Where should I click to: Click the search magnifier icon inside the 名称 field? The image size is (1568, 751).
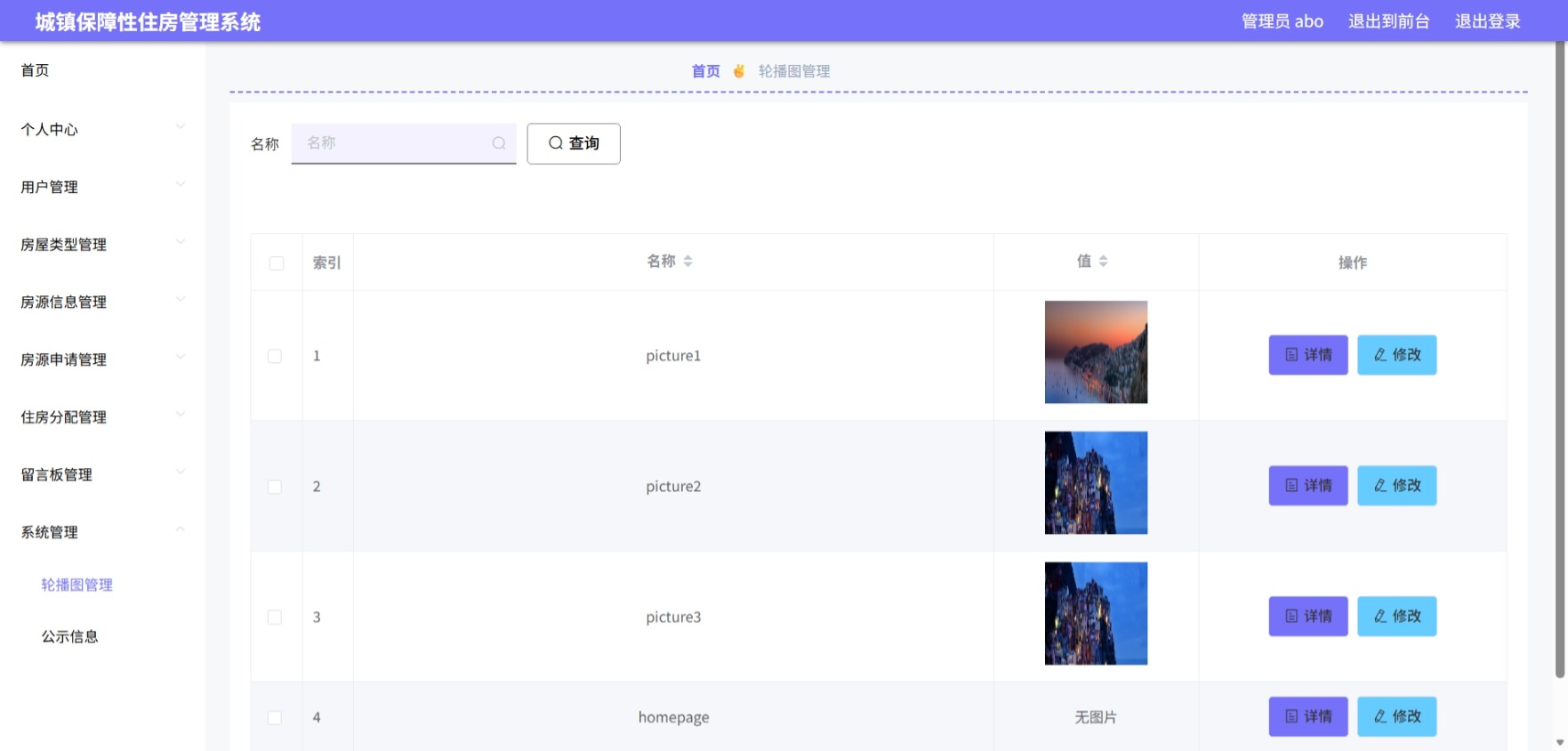pos(499,143)
